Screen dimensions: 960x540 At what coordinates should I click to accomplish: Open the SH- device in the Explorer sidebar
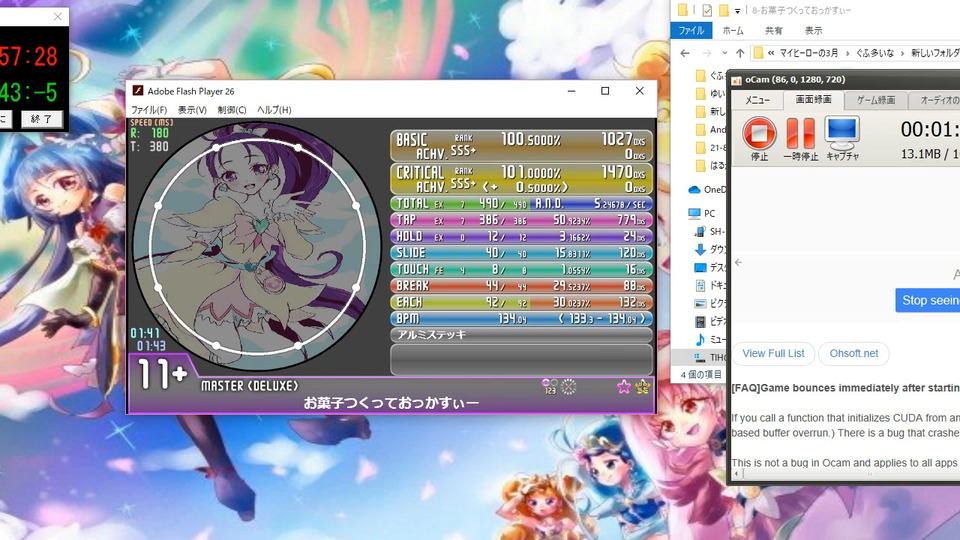pos(710,231)
